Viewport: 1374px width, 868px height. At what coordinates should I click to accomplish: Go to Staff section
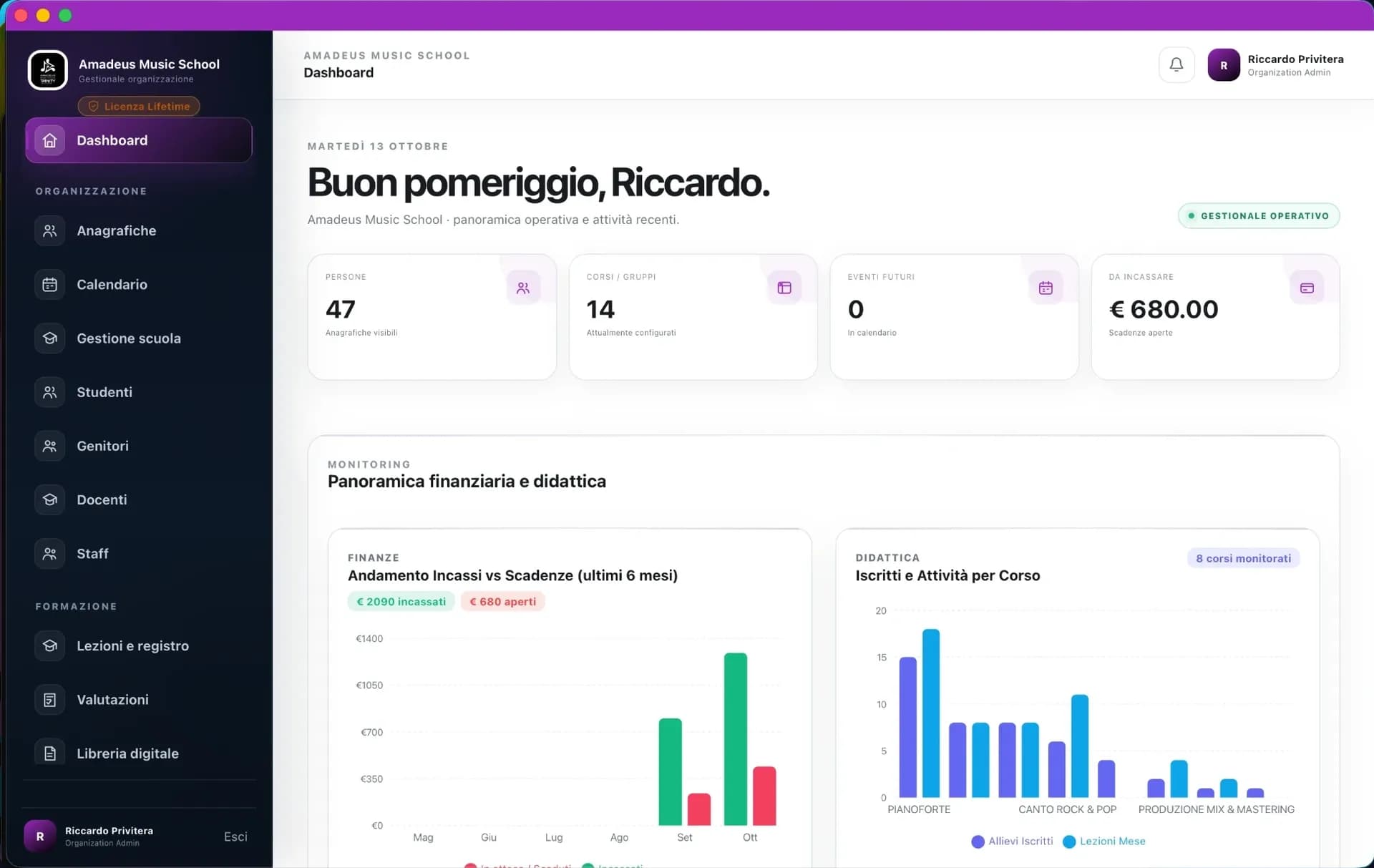tap(139, 553)
